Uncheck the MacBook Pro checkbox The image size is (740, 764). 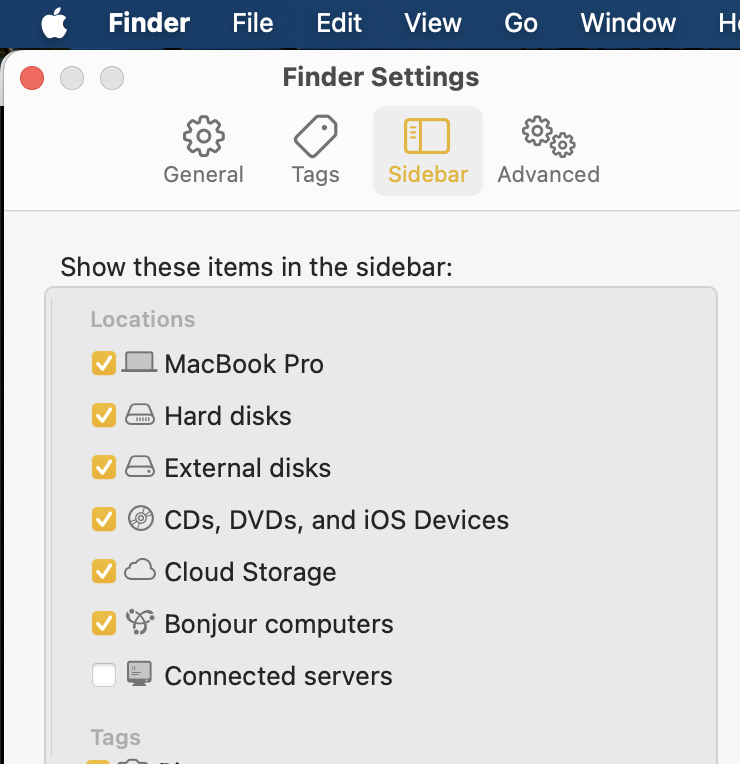103,363
